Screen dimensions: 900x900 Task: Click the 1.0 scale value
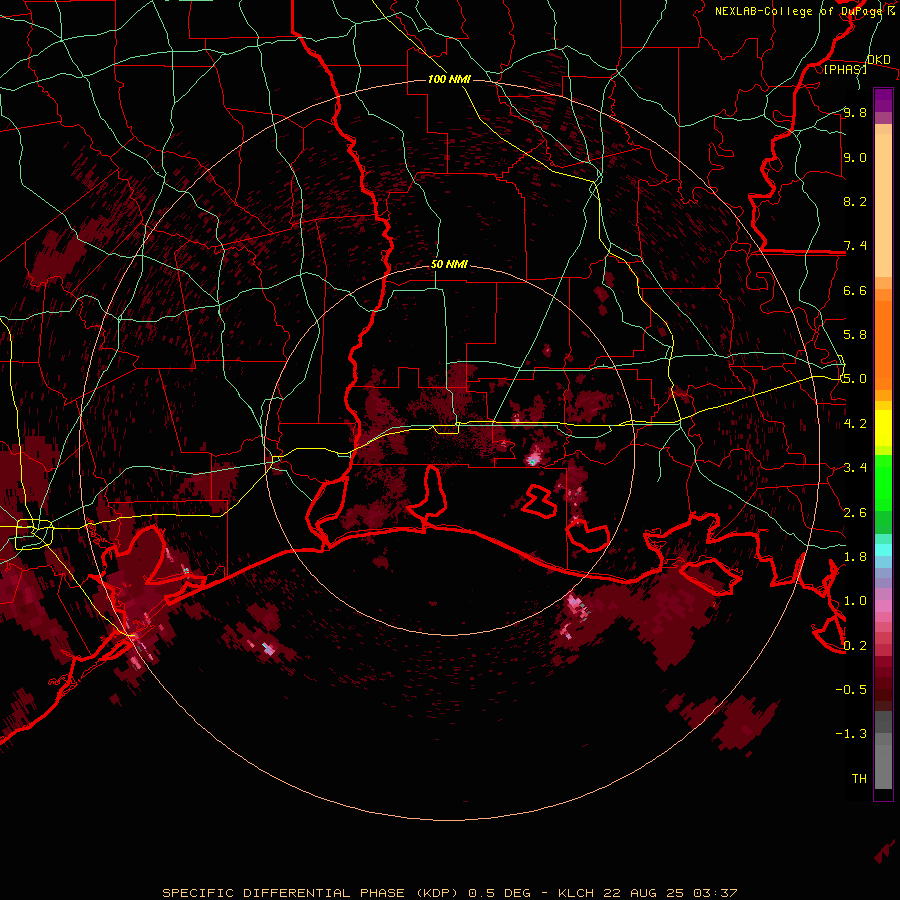855,601
